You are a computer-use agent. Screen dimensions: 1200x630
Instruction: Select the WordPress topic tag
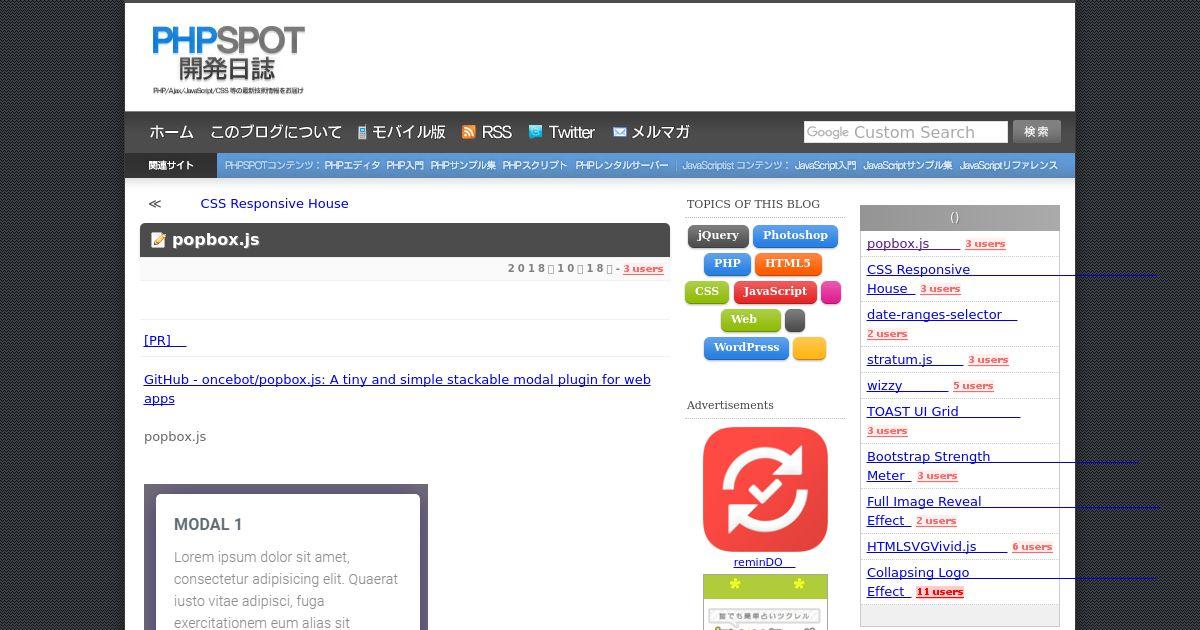pos(746,349)
